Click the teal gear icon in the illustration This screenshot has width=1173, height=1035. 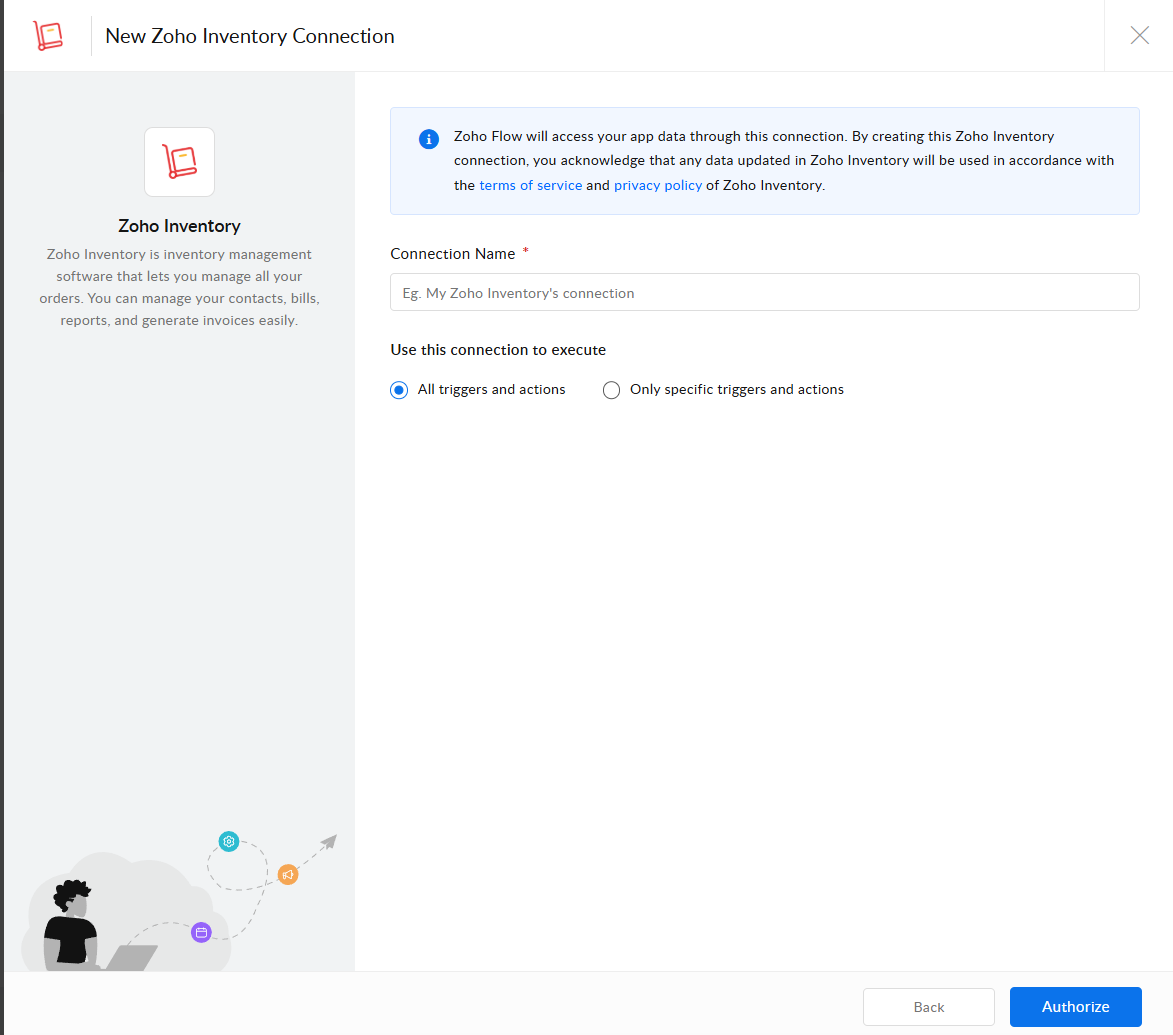tap(229, 841)
